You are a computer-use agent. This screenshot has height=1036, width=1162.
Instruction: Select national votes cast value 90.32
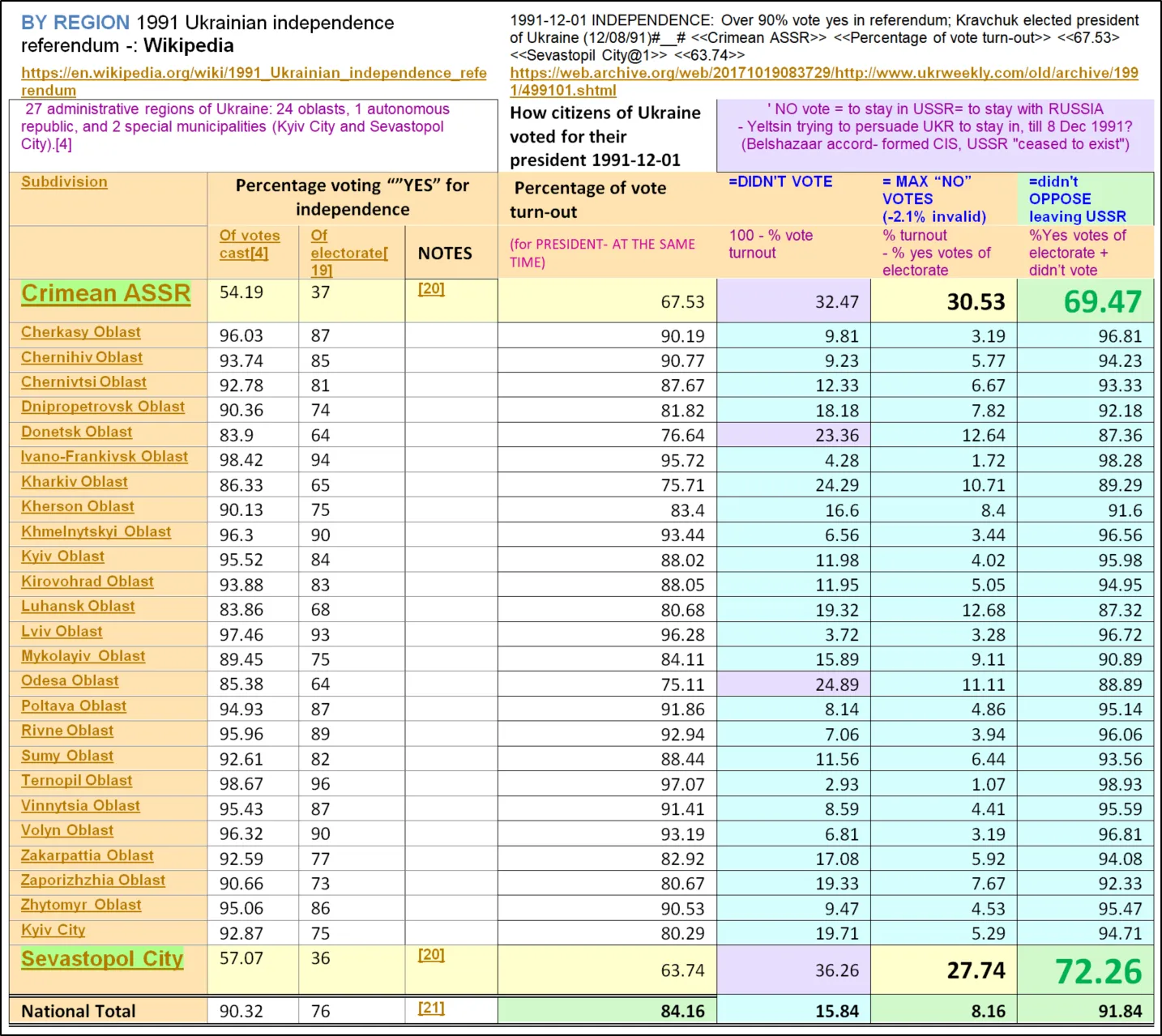(241, 1011)
